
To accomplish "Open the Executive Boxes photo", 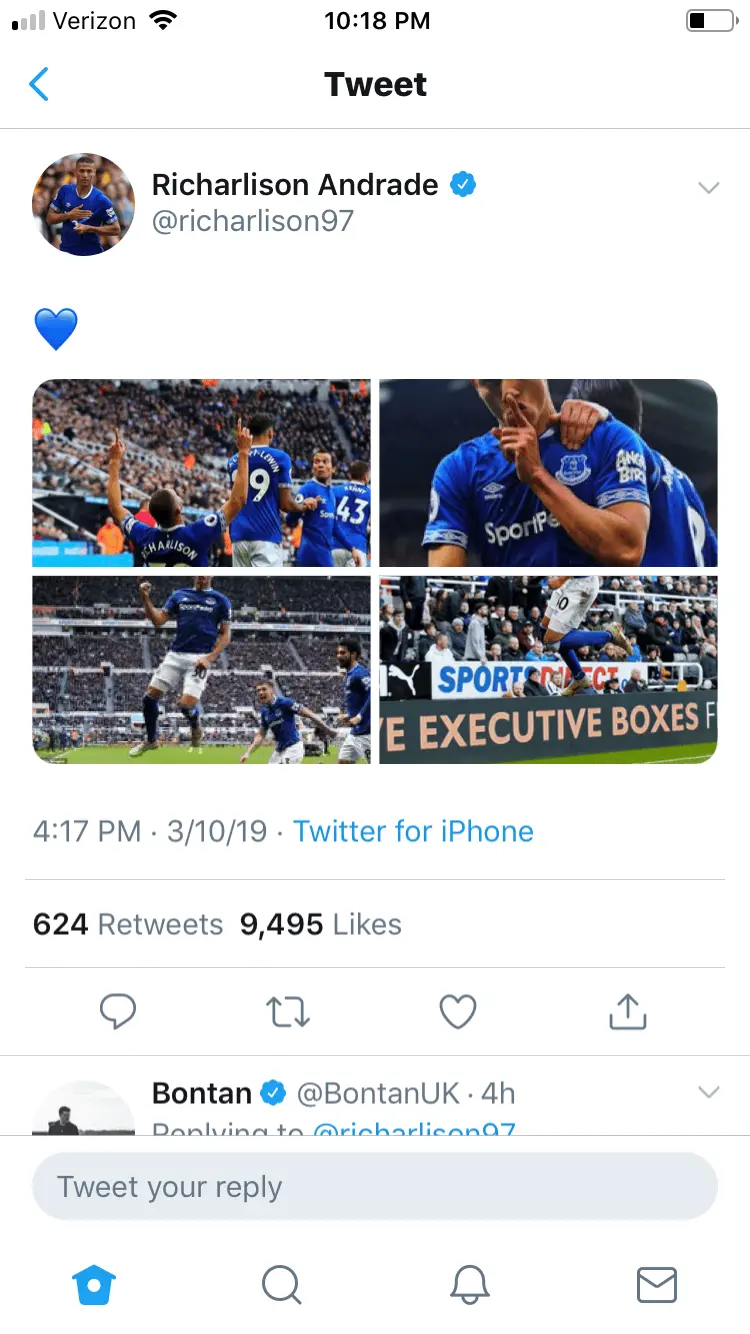I will (x=548, y=670).
